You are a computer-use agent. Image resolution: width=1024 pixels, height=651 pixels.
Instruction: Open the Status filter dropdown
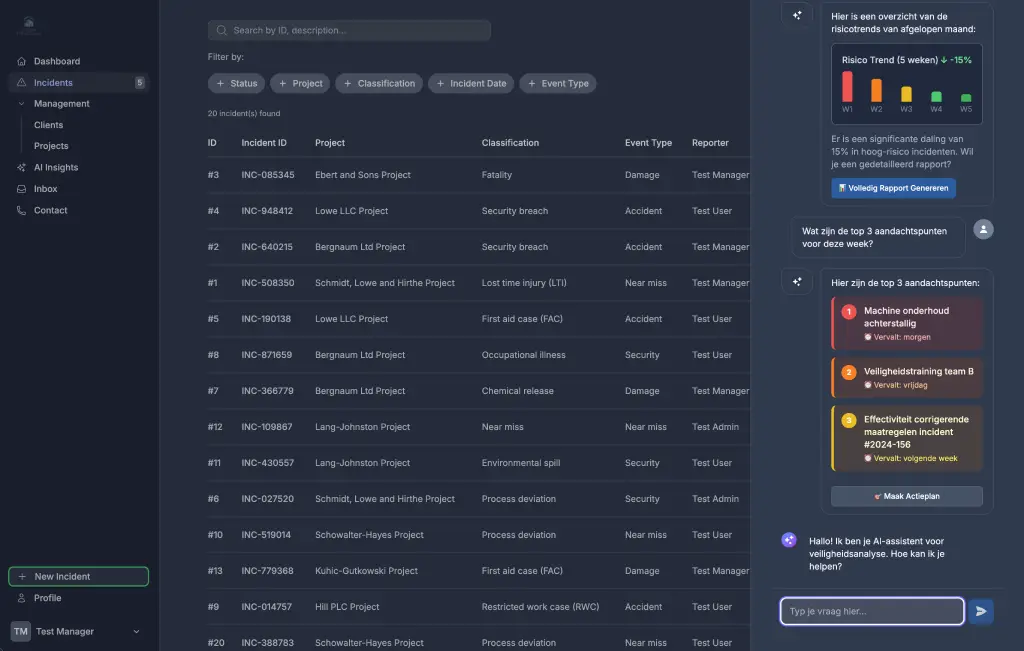(236, 83)
